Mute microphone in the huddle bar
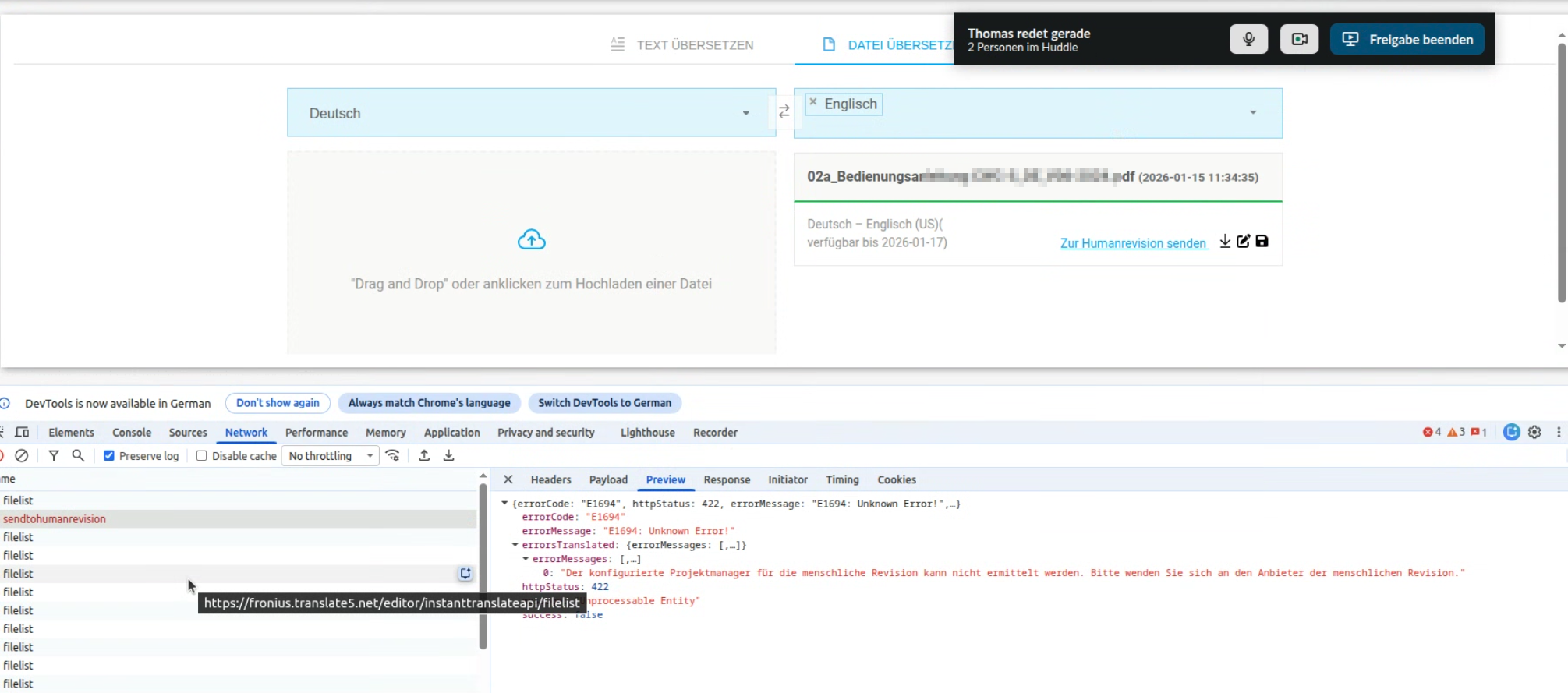This screenshot has height=693, width=1568. [x=1248, y=39]
